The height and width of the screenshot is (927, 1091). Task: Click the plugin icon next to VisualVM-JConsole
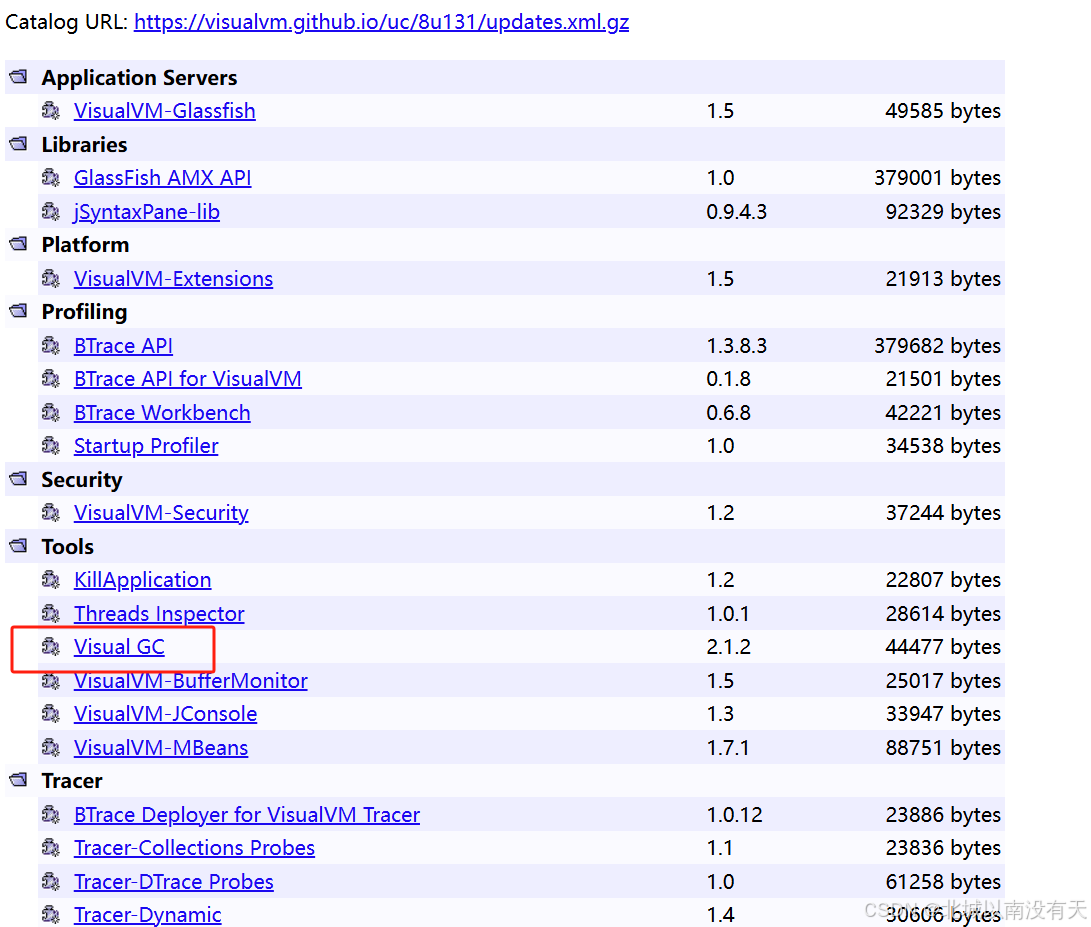click(x=51, y=713)
